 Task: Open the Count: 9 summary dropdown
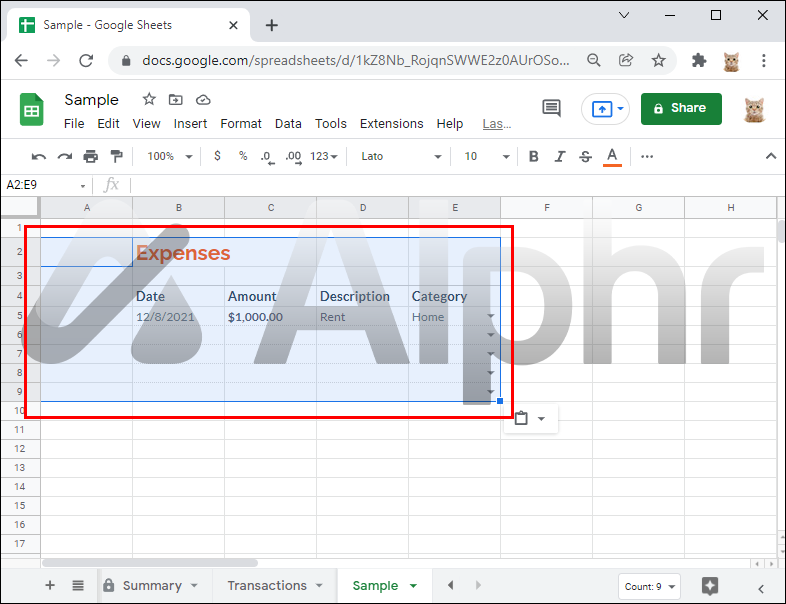tap(649, 586)
